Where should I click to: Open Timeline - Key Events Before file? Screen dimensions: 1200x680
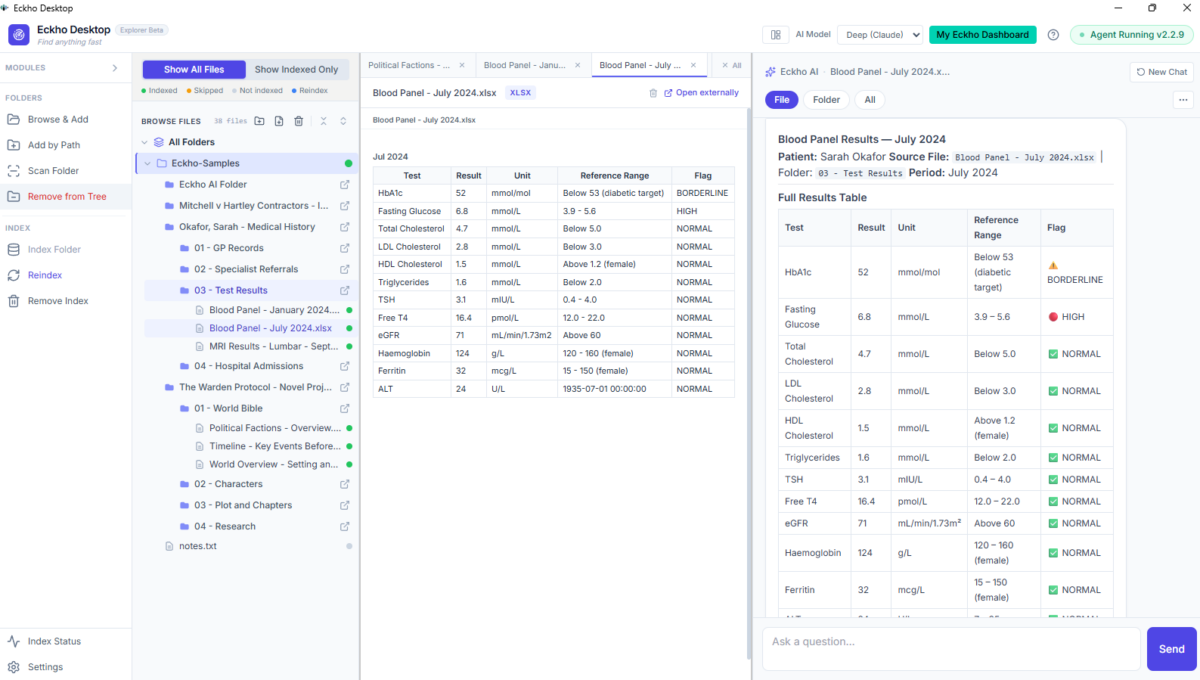pyautogui.click(x=275, y=446)
